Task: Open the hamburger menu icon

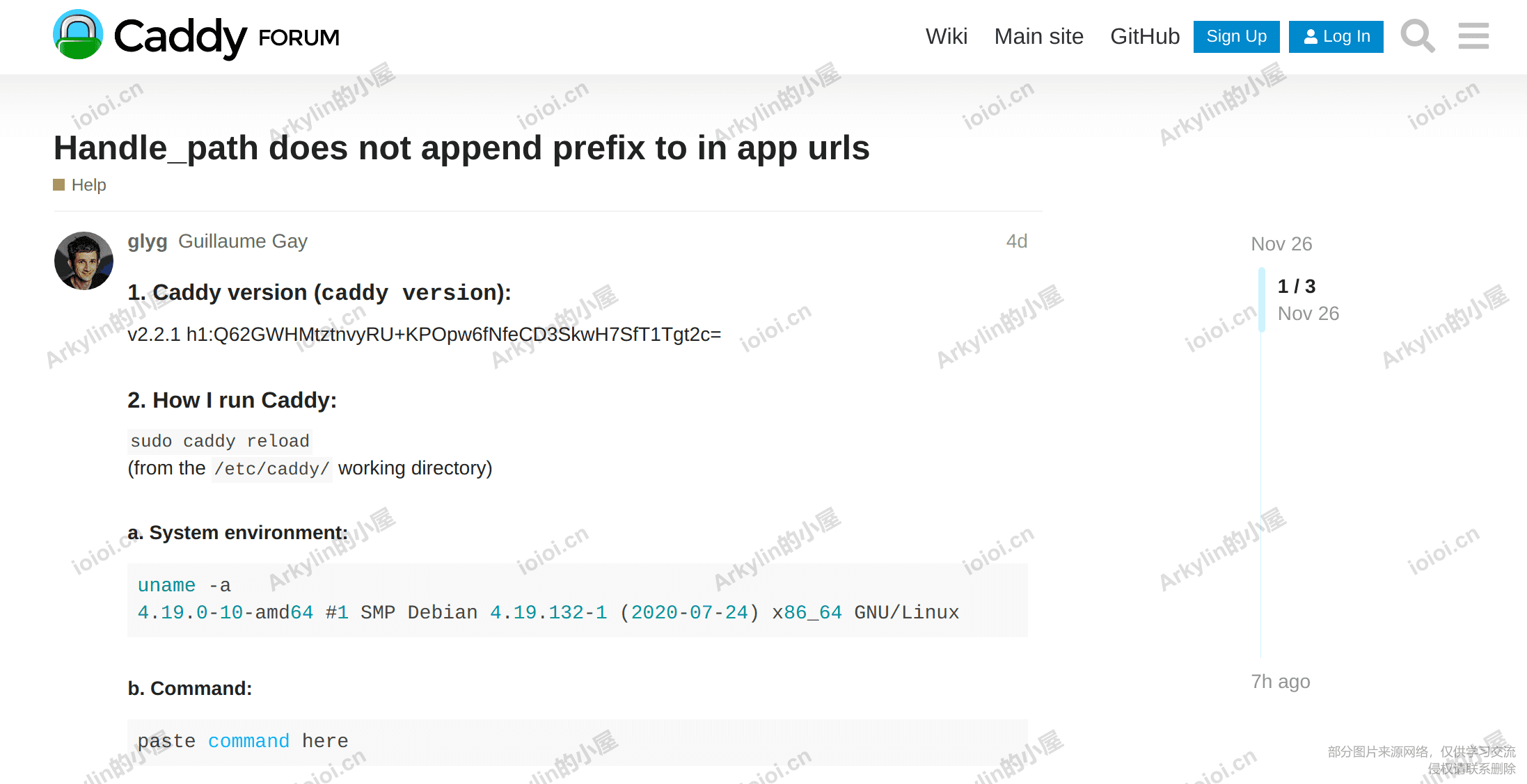Action: click(1473, 36)
